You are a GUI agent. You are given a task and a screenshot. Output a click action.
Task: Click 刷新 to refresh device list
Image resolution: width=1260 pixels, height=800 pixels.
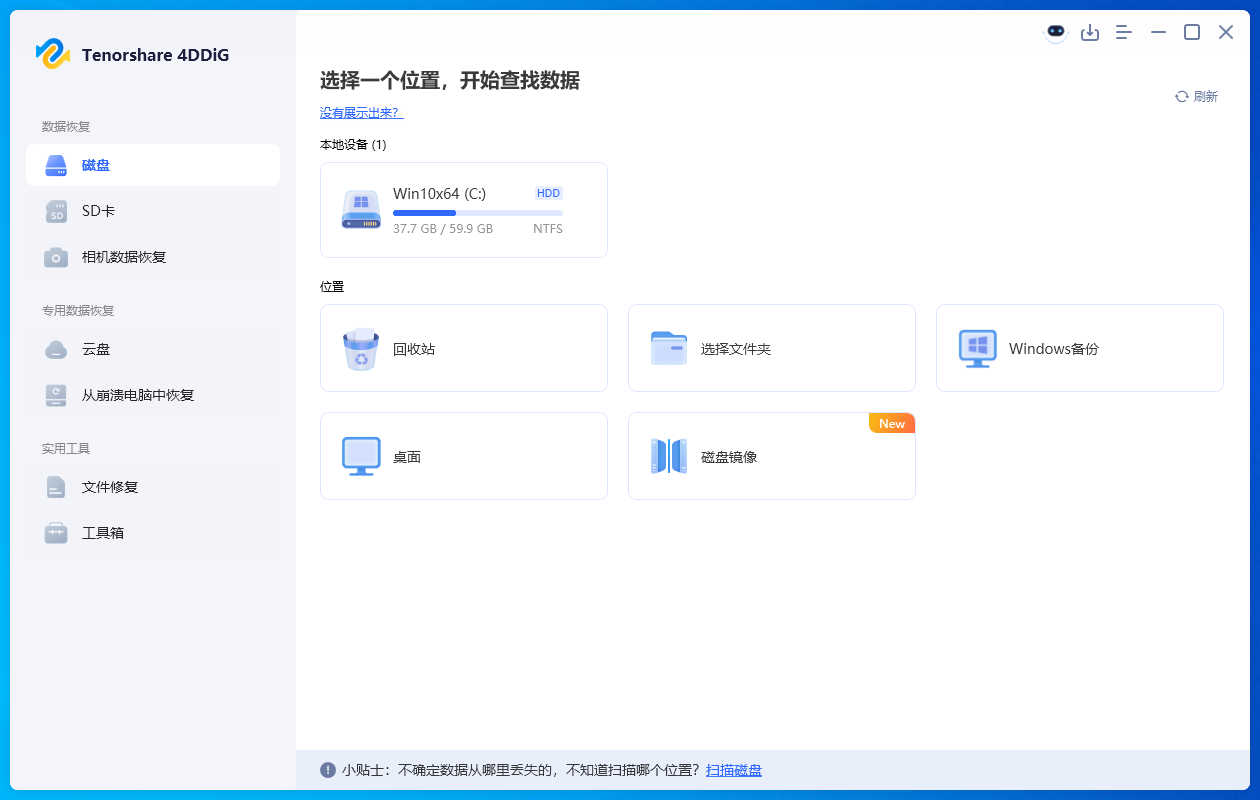coord(1195,96)
